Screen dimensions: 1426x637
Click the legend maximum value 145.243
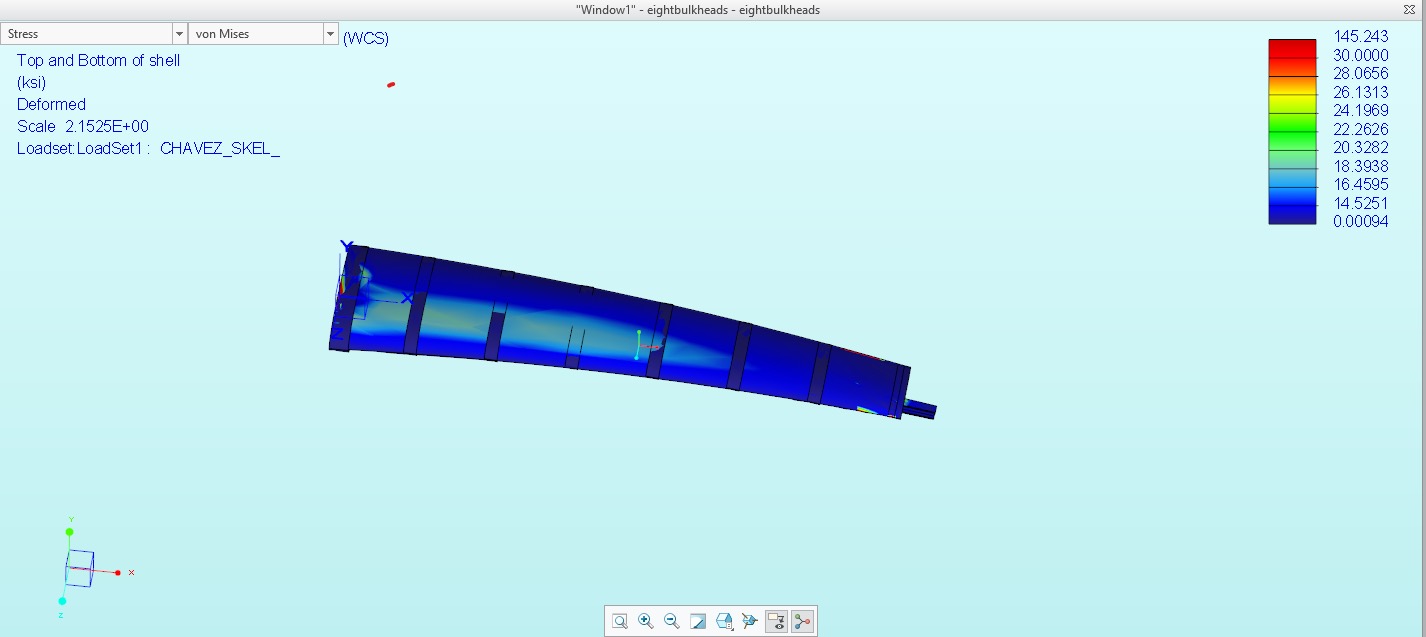pyautogui.click(x=1361, y=37)
